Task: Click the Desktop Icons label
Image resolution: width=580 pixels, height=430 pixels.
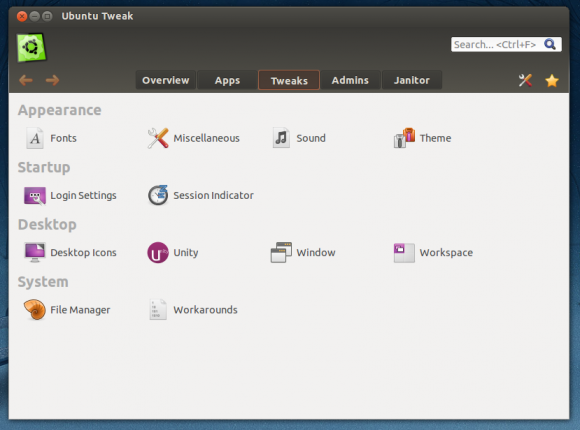Action: 83,252
